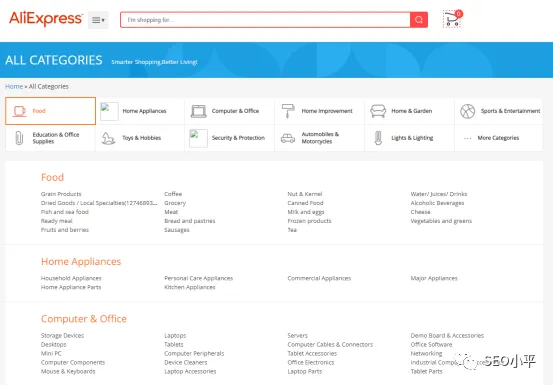Click the Home & Garden sofa icon
553x386 pixels.
tap(378, 111)
